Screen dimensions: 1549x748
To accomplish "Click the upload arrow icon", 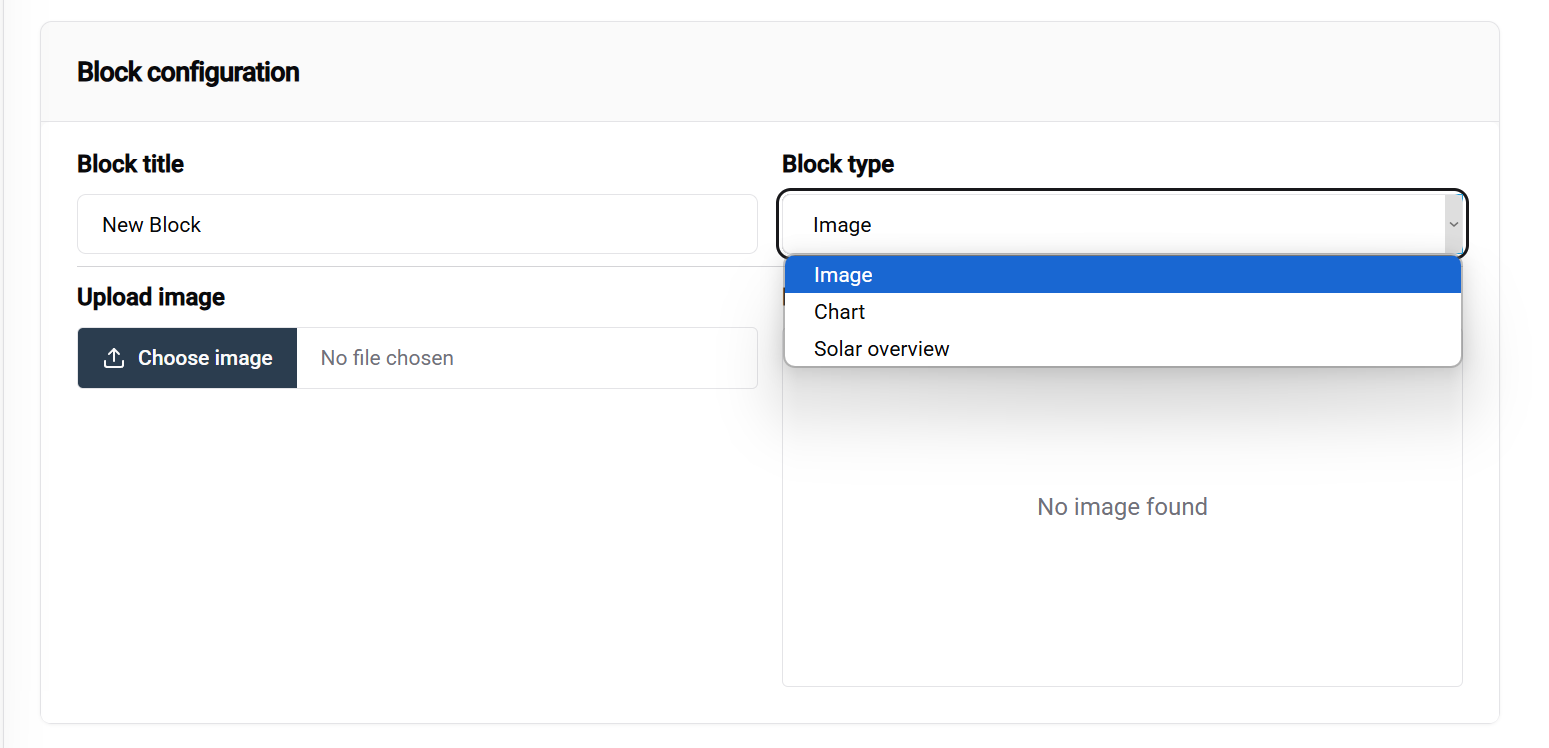I will tap(114, 358).
